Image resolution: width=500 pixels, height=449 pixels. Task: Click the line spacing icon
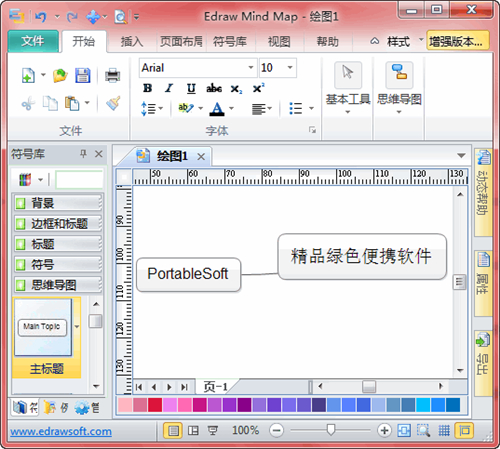click(x=148, y=109)
